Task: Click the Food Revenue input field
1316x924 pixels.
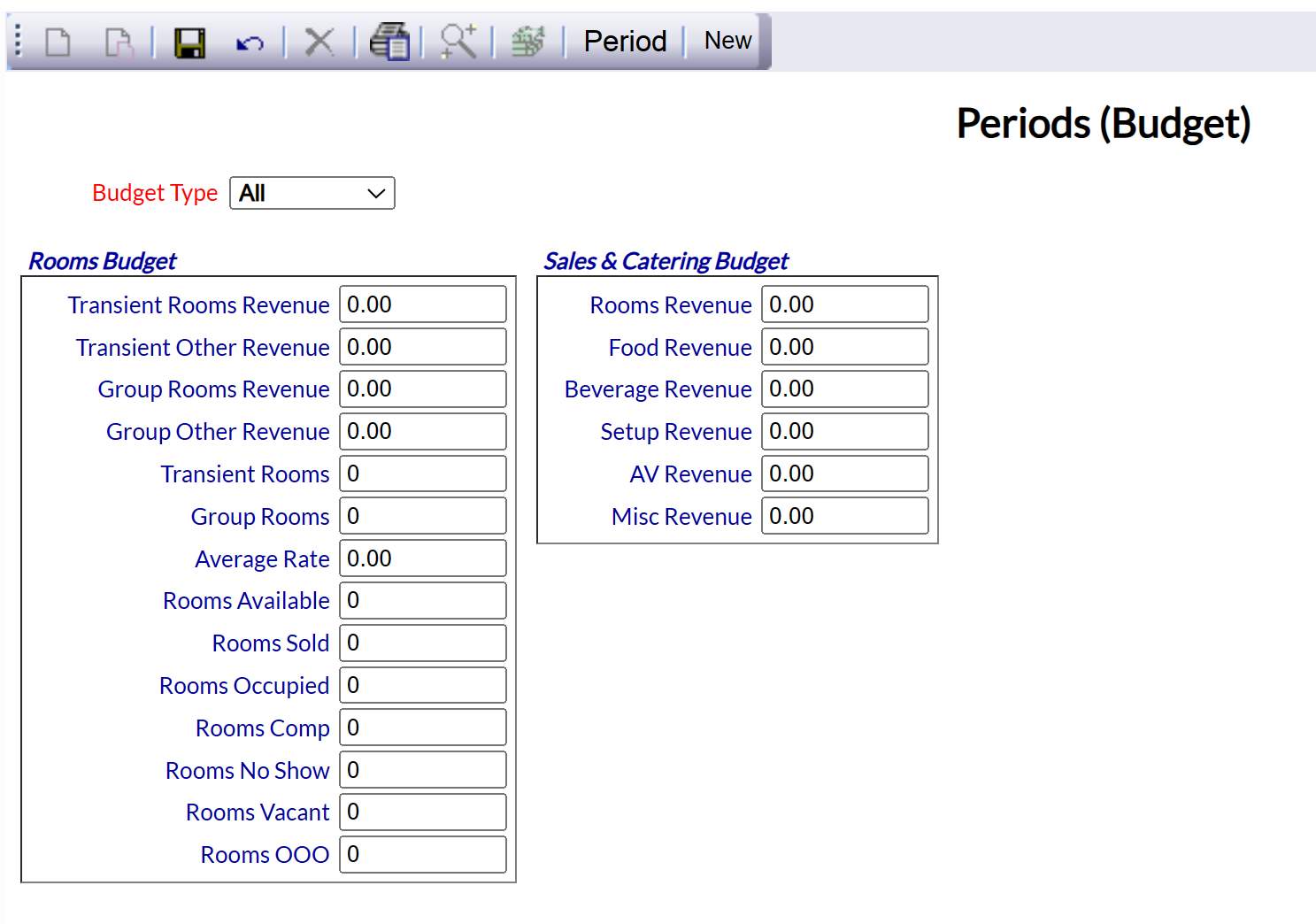Action: [x=844, y=347]
